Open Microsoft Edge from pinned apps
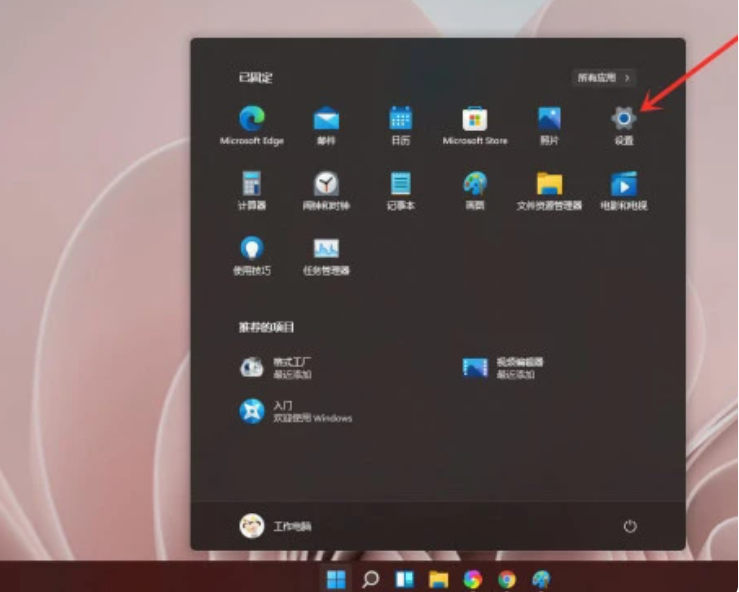 [252, 125]
